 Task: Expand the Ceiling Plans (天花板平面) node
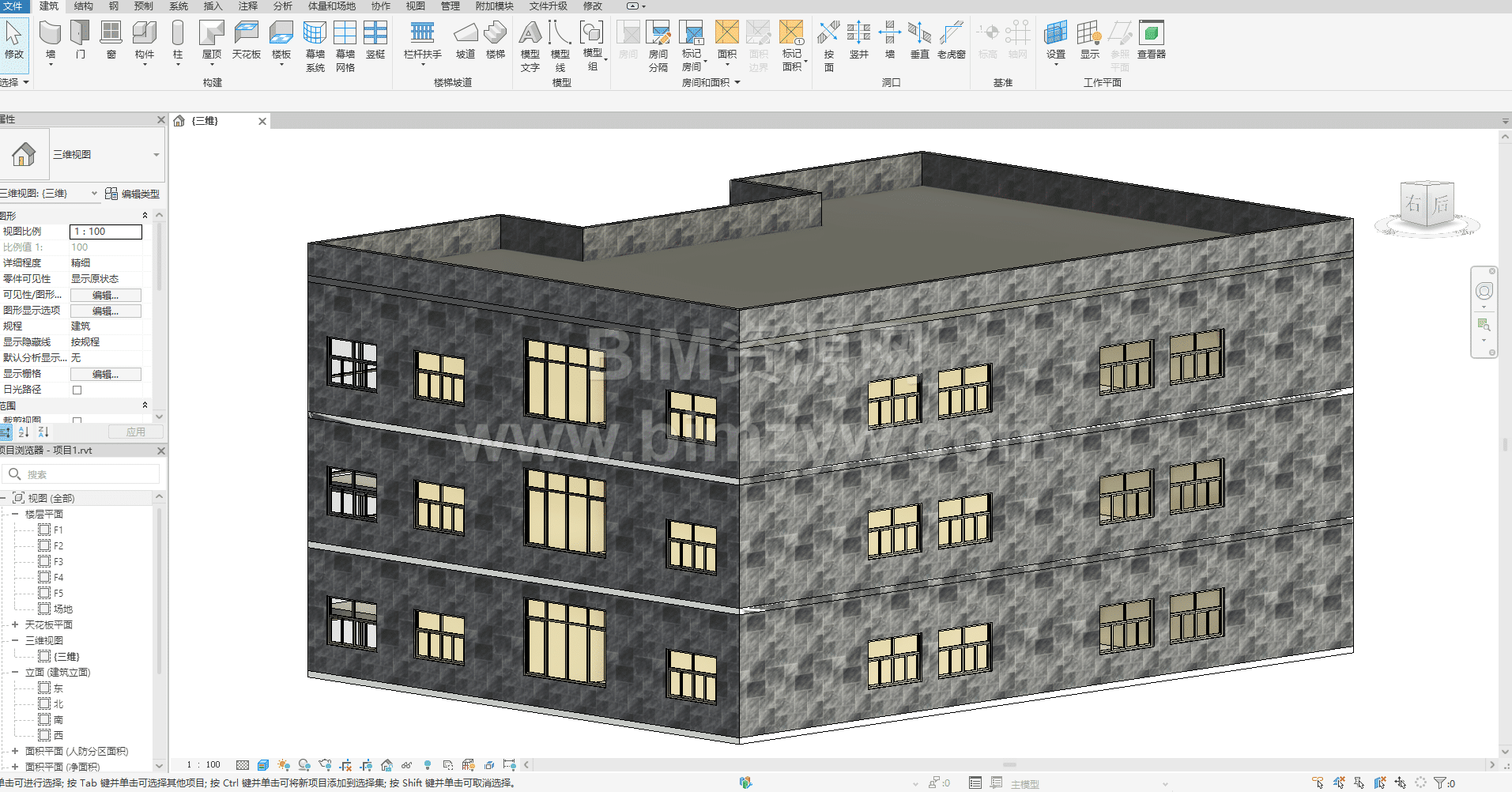coord(15,624)
